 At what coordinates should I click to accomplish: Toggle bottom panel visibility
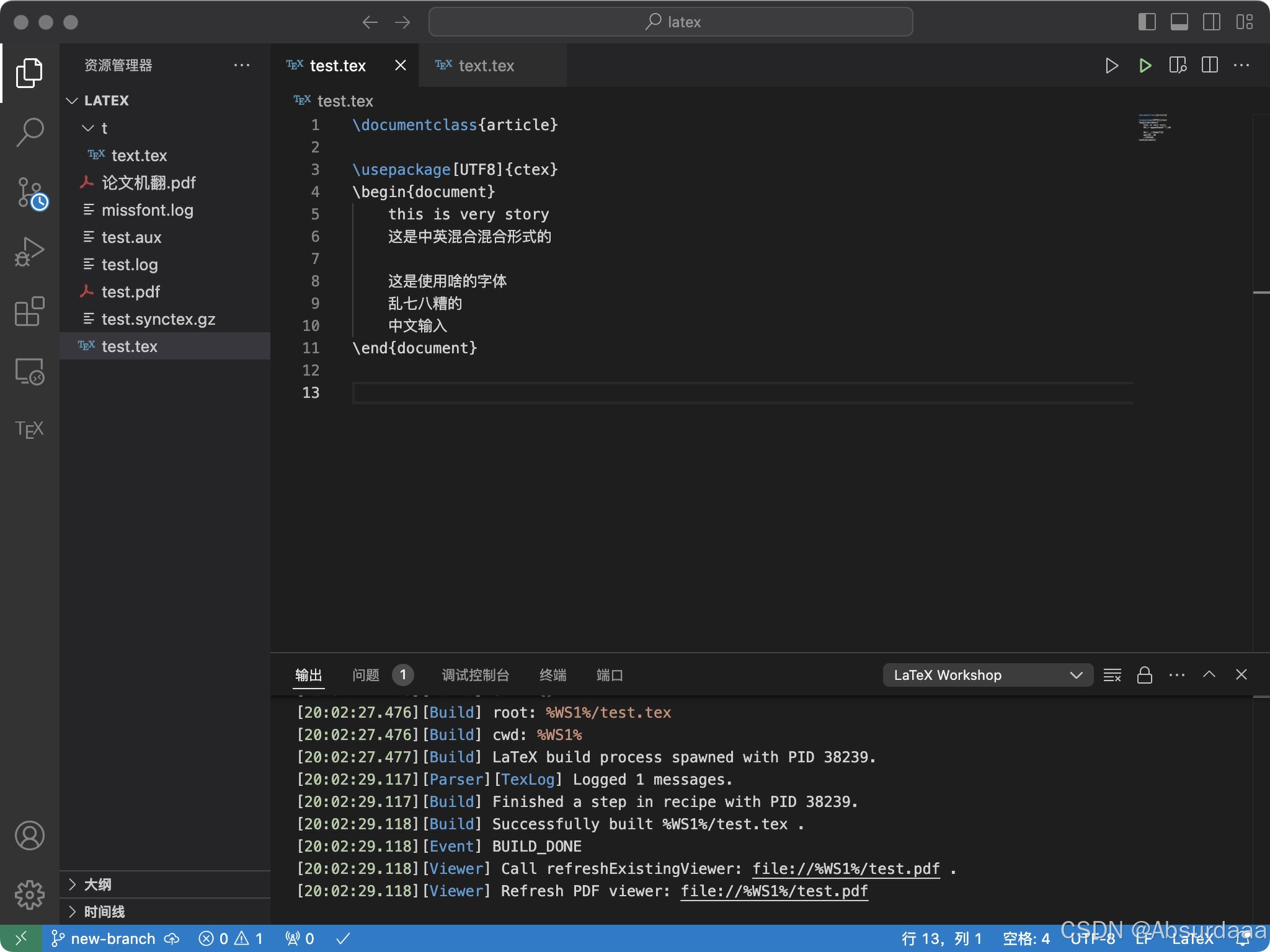click(1179, 22)
